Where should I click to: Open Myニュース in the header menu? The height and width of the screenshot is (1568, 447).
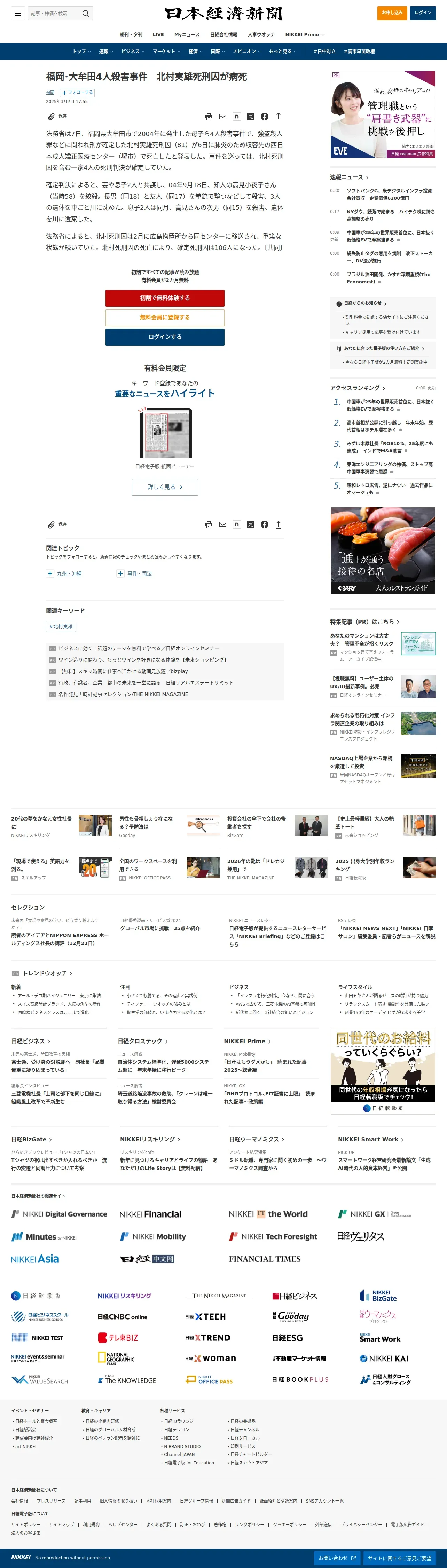(187, 35)
